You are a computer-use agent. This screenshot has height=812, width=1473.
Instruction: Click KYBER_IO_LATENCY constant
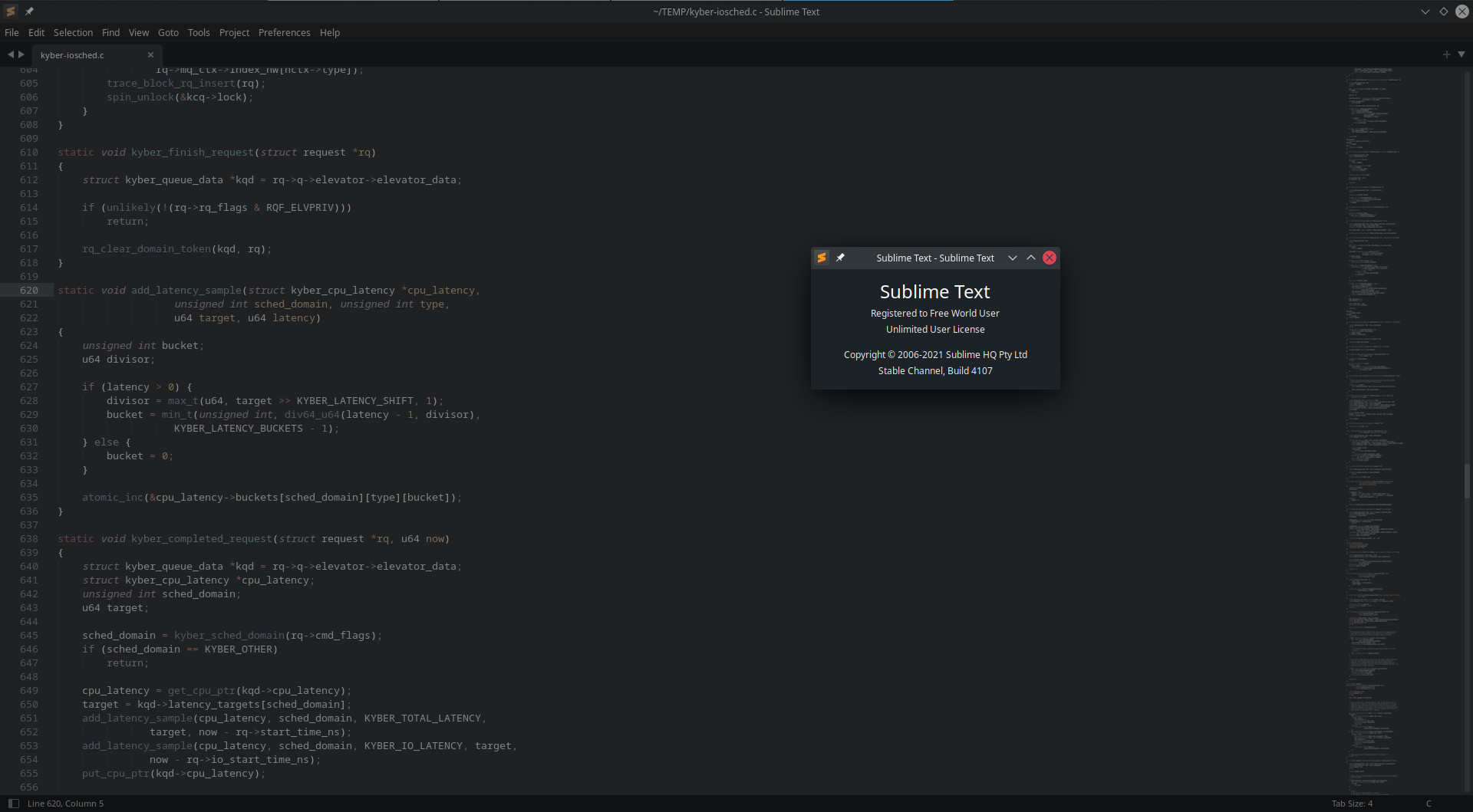[x=414, y=746]
